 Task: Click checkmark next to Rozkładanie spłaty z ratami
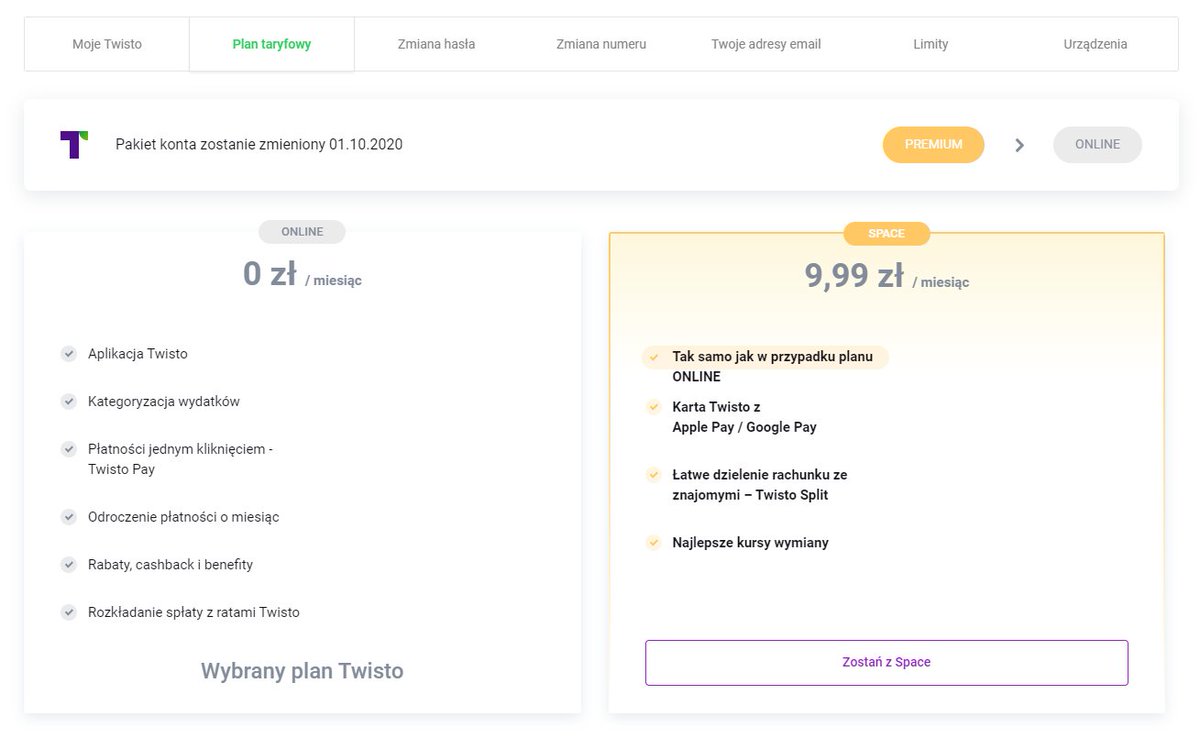68,612
